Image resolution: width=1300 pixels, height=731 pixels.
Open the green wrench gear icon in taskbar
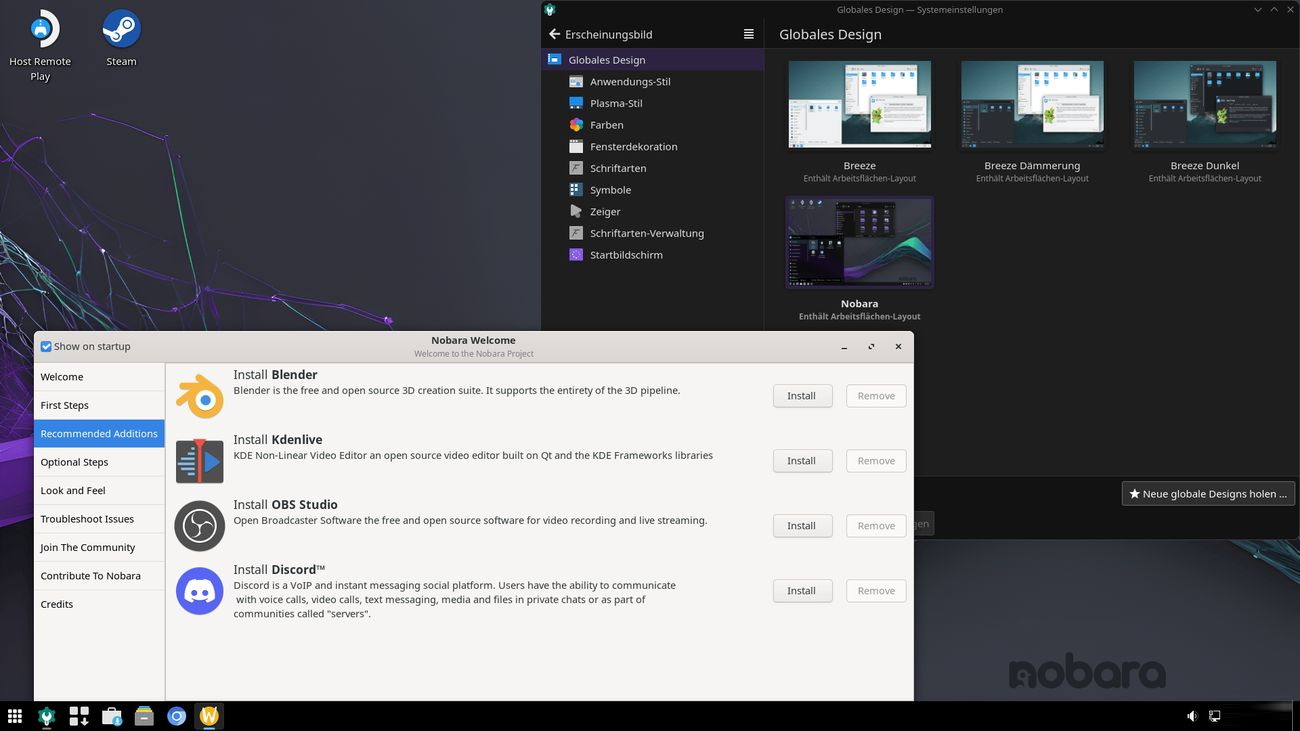(x=47, y=716)
